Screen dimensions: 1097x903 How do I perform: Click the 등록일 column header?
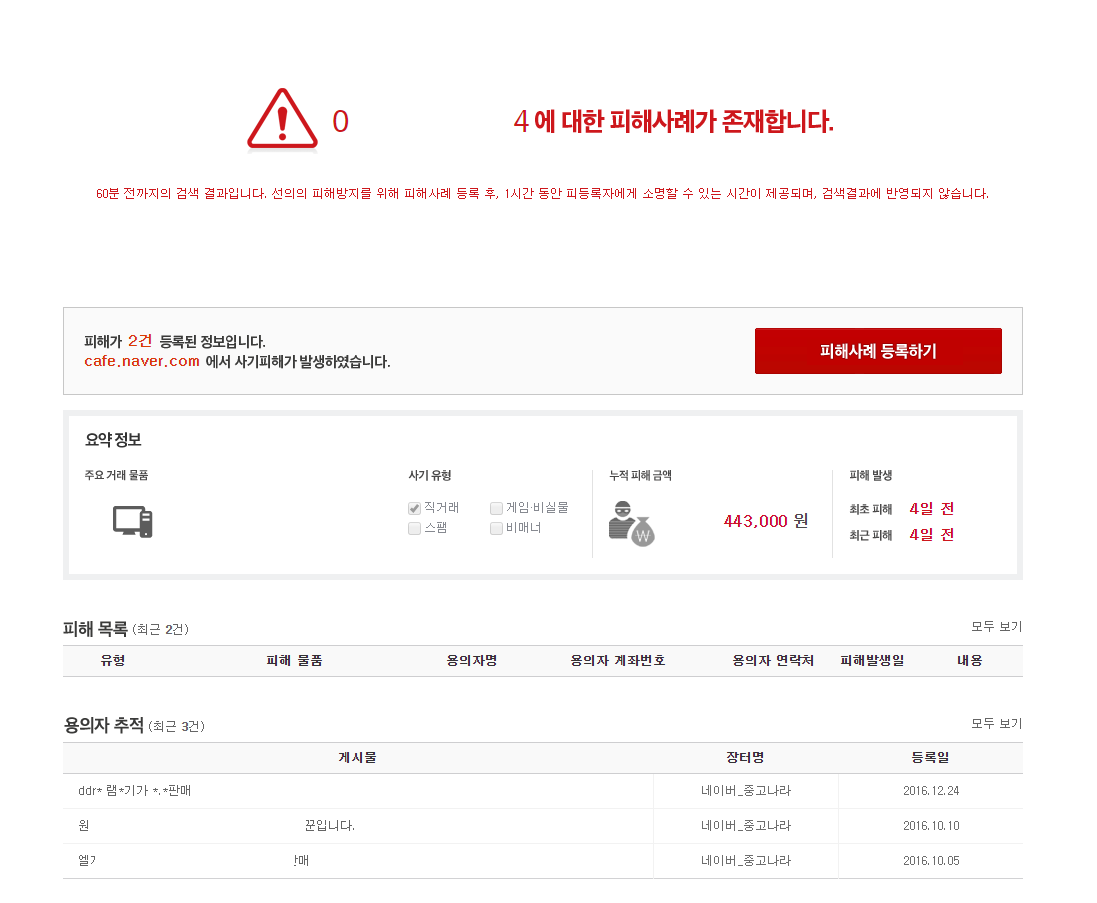tap(930, 758)
